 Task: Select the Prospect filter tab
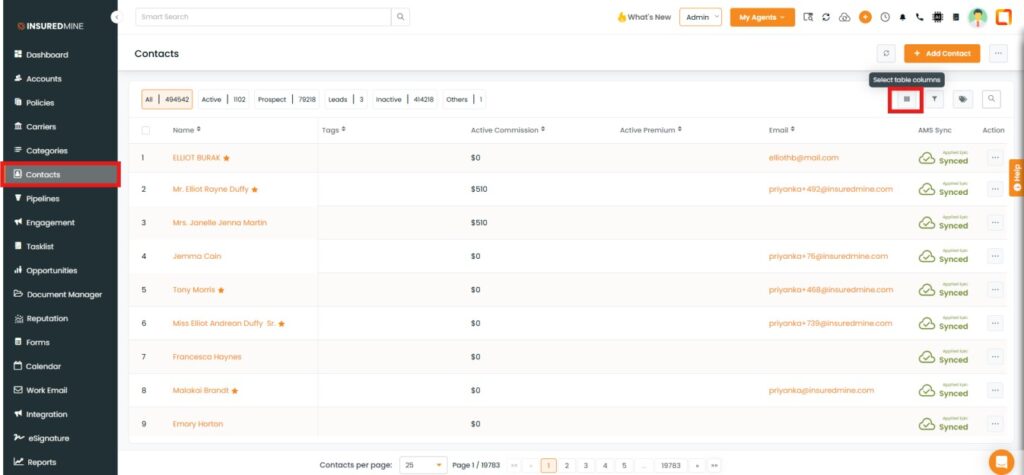coord(286,99)
